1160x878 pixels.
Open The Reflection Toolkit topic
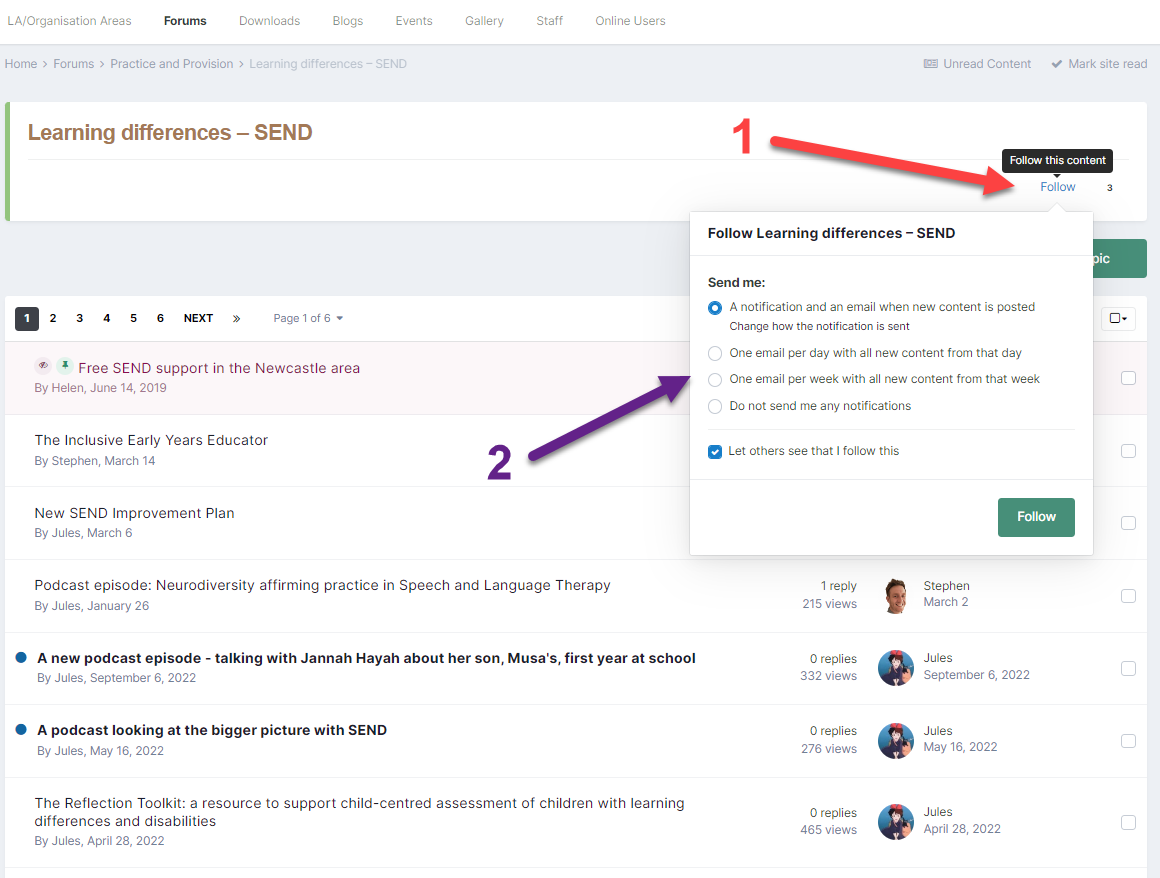tap(359, 812)
